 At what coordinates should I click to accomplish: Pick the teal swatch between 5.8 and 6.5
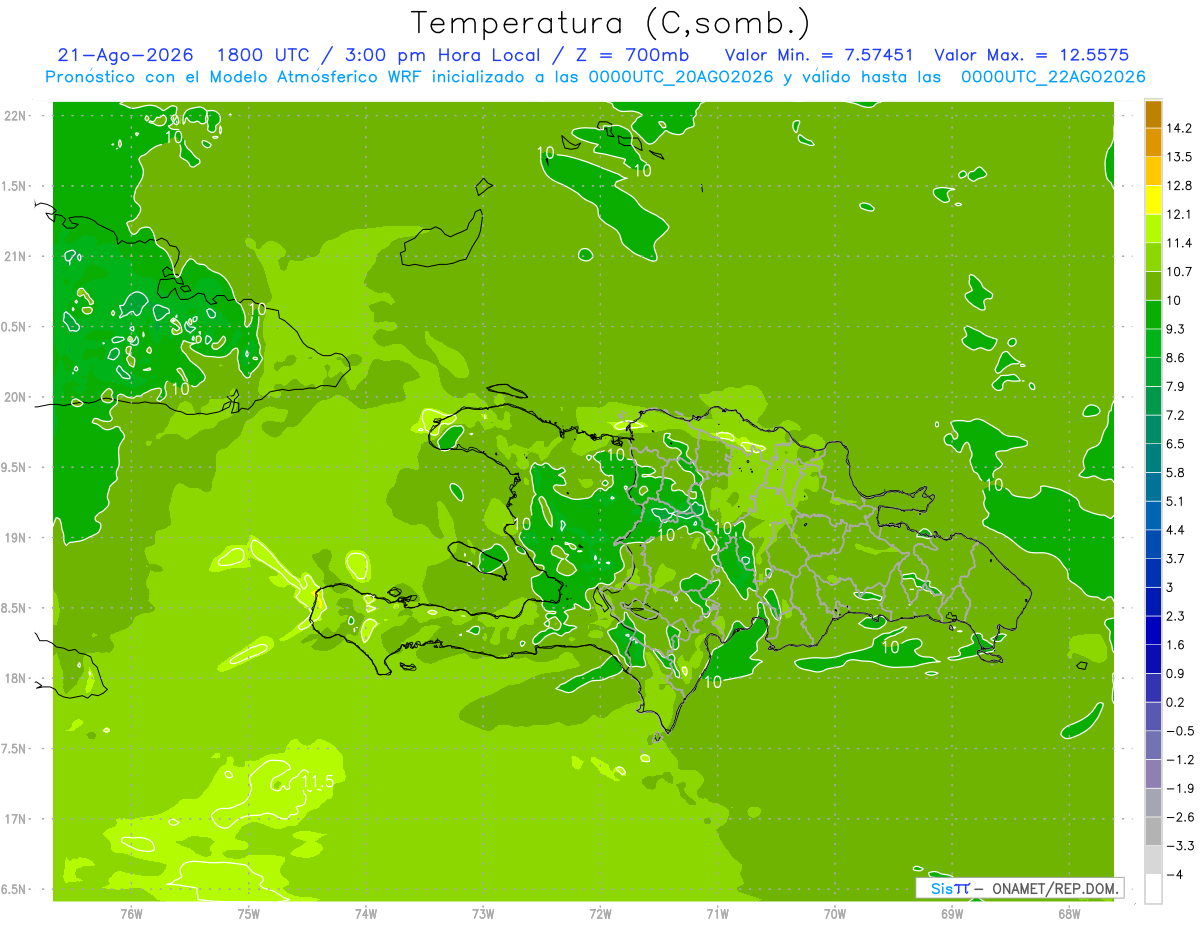(x=1153, y=458)
